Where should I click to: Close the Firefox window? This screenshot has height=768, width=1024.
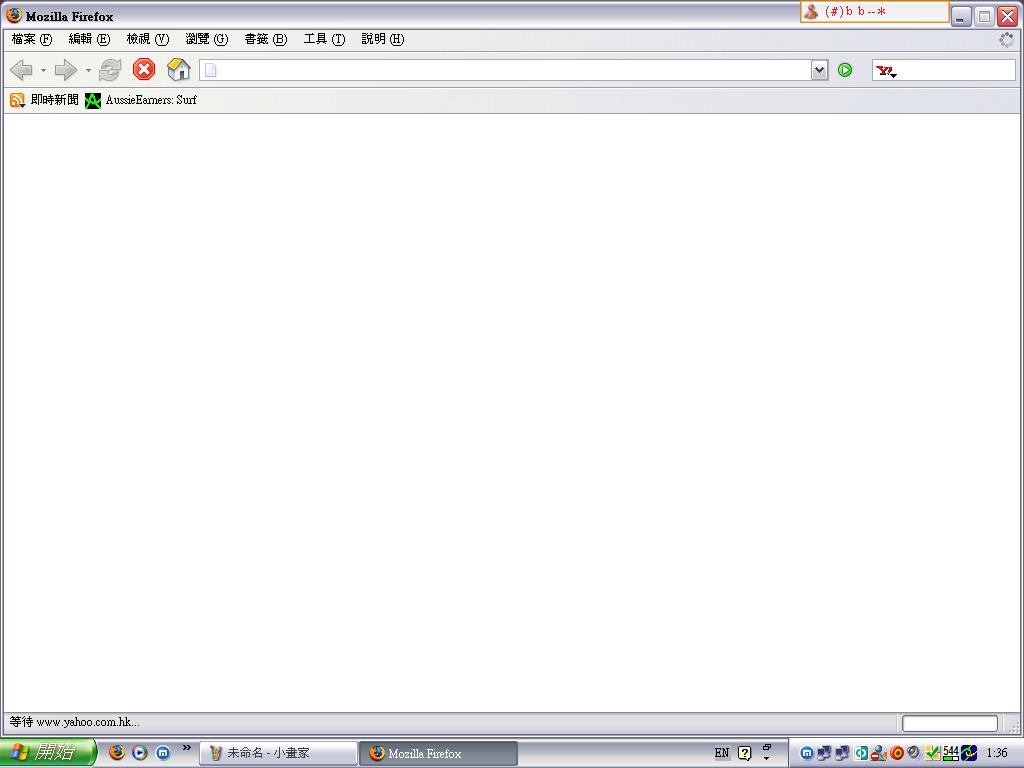[1008, 17]
